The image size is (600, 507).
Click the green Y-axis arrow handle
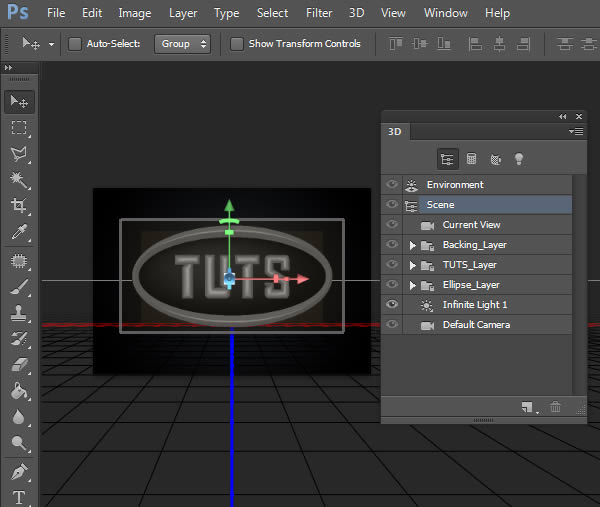pyautogui.click(x=229, y=205)
